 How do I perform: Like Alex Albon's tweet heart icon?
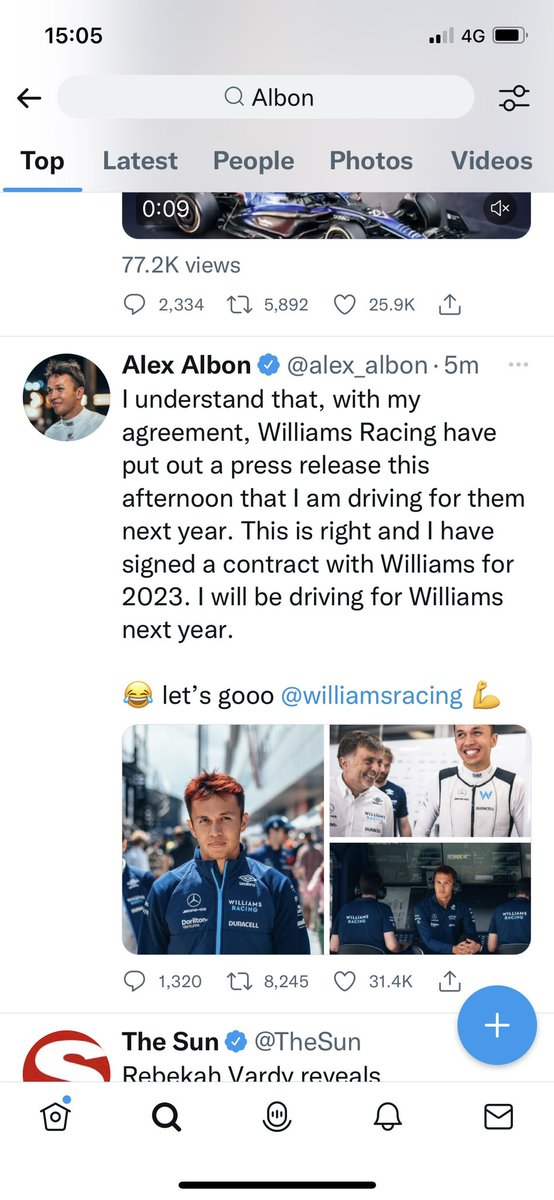(345, 982)
